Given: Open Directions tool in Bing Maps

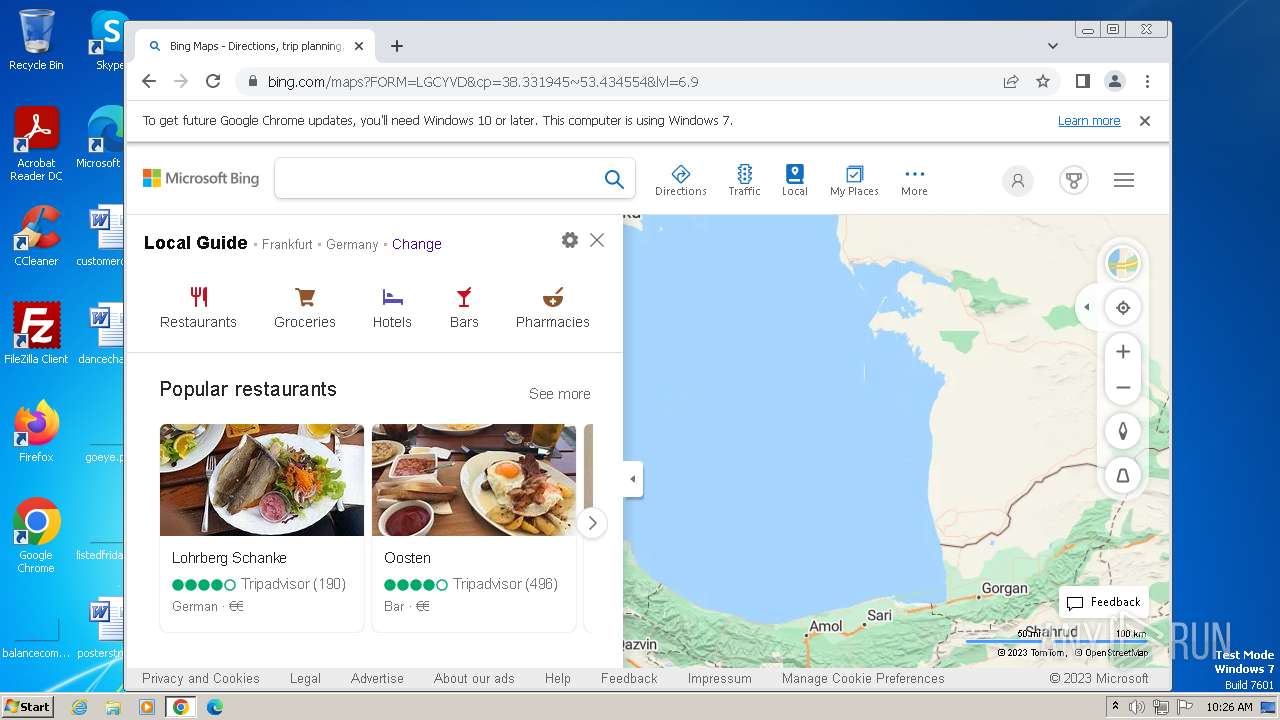Looking at the screenshot, I should 681,180.
